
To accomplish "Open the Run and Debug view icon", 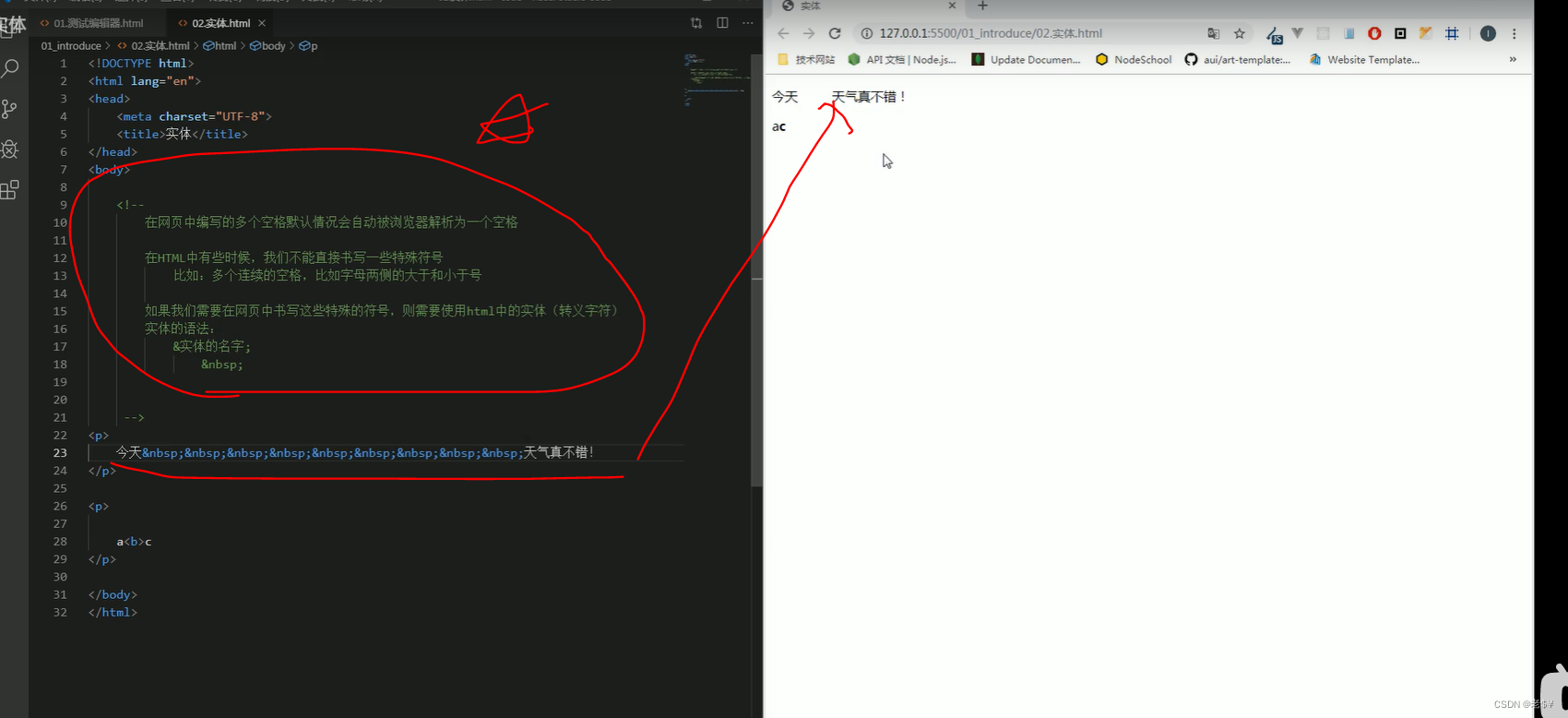I will [10, 150].
